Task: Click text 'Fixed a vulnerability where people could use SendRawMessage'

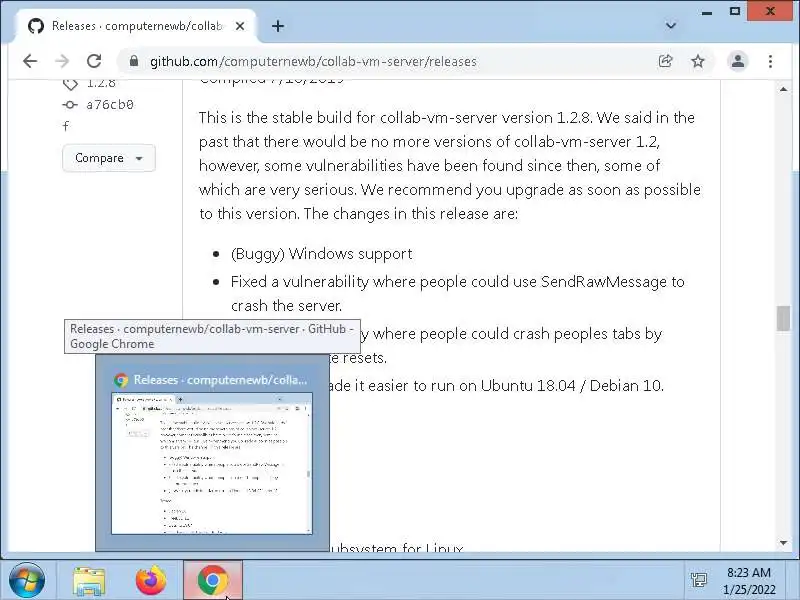Action: click(x=448, y=282)
